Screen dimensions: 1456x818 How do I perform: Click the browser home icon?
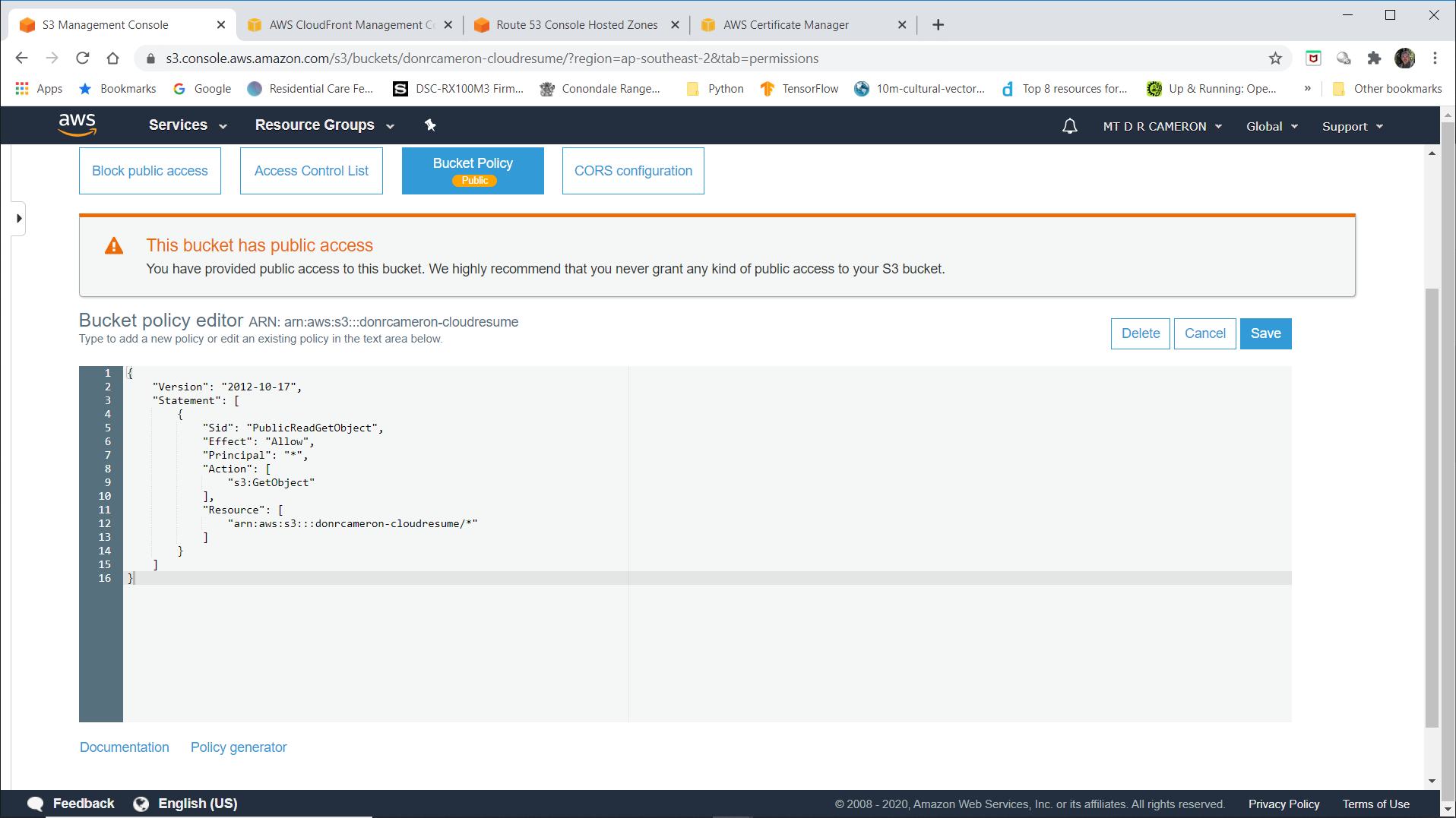112,58
